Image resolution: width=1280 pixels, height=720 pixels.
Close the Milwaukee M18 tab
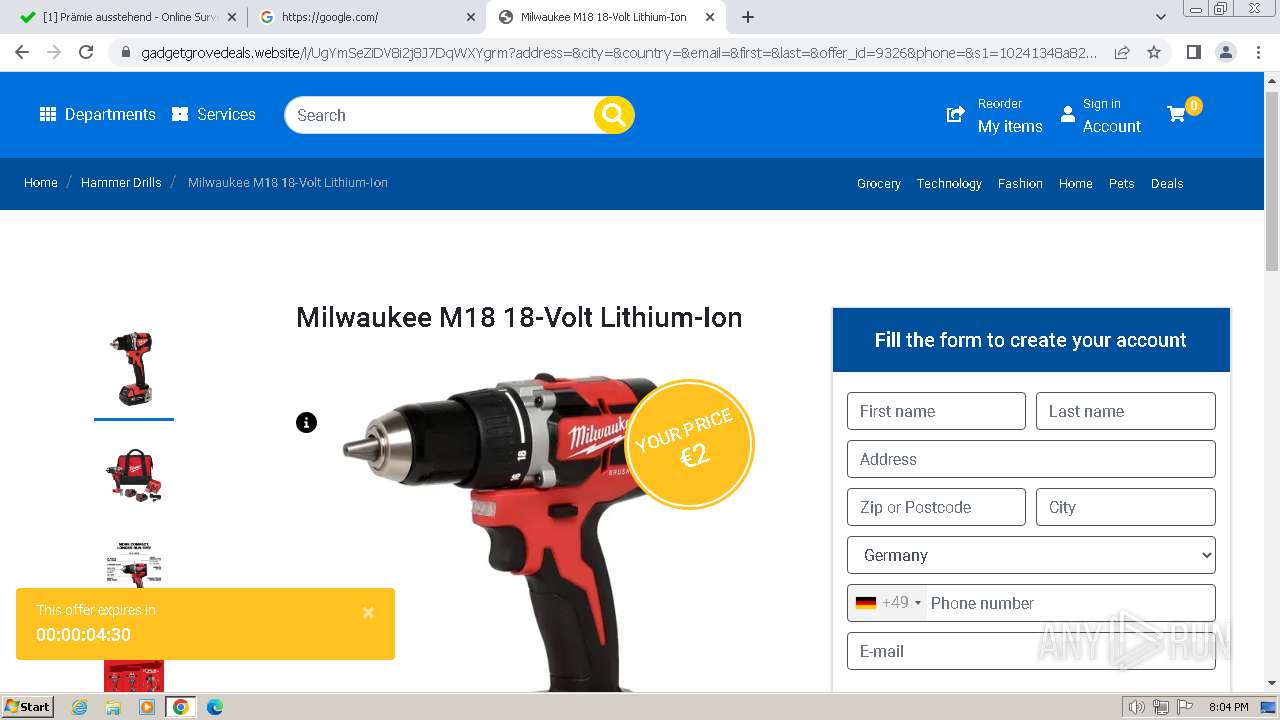coord(710,17)
